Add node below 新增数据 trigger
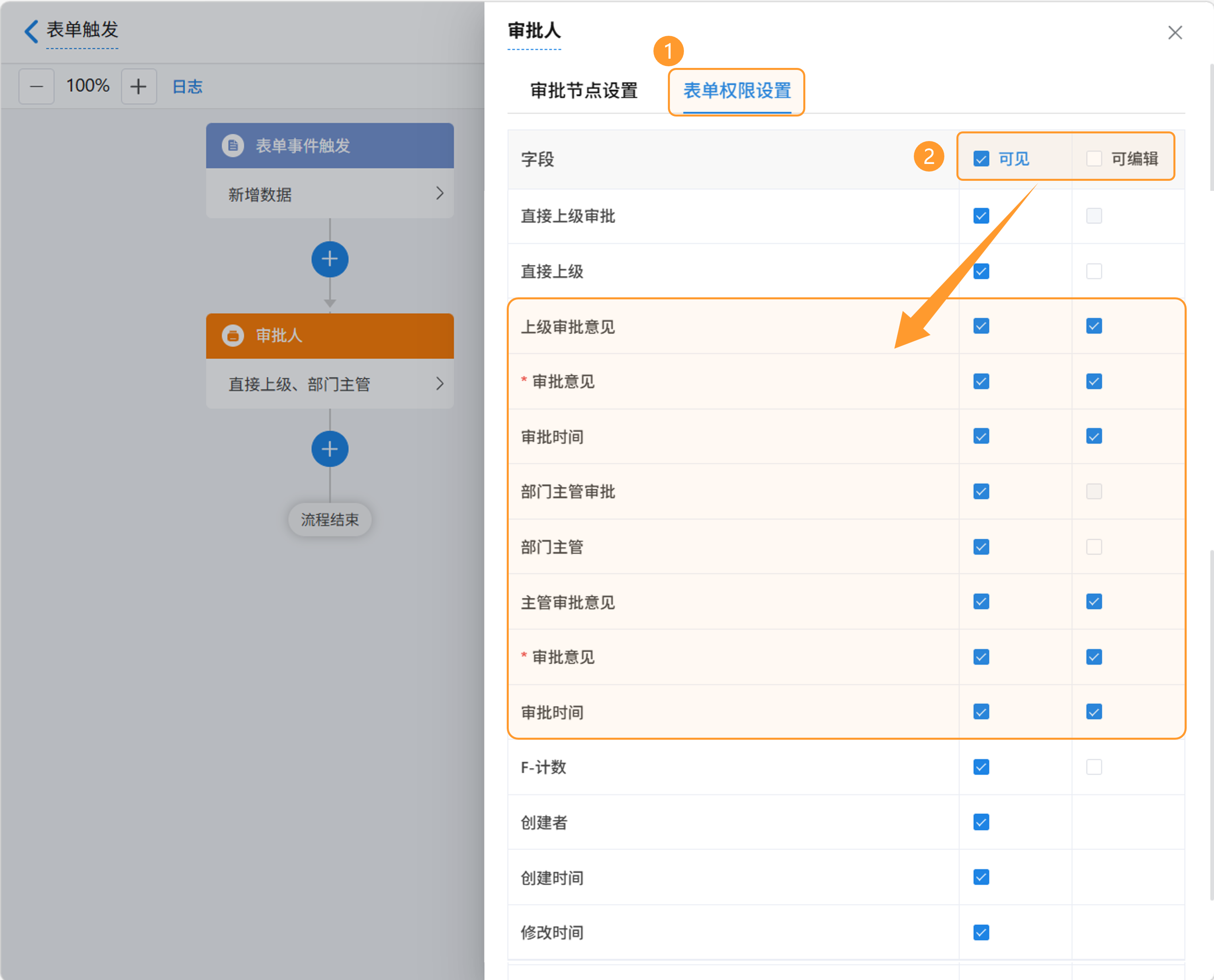Image resolution: width=1214 pixels, height=980 pixels. [x=330, y=259]
